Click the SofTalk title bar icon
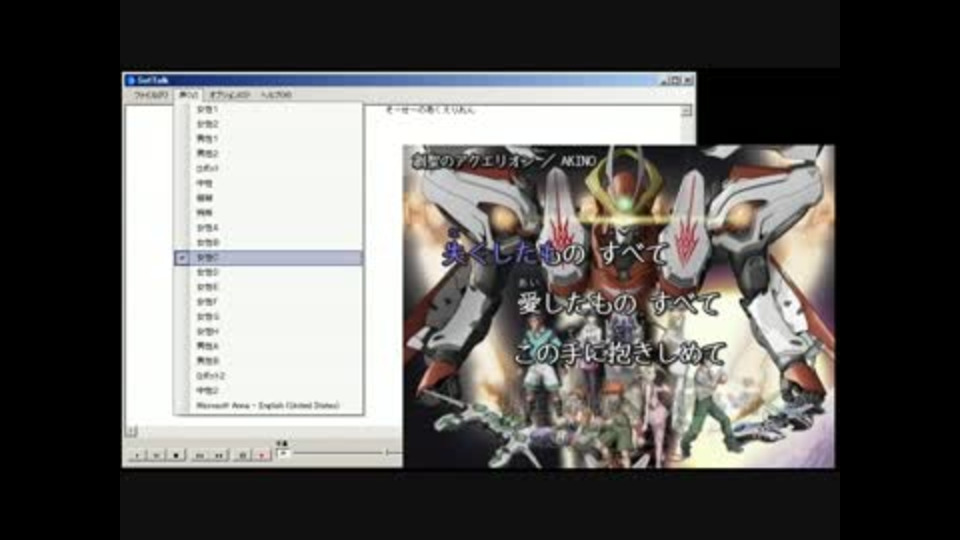Screen dimensions: 960x540 pos(130,80)
